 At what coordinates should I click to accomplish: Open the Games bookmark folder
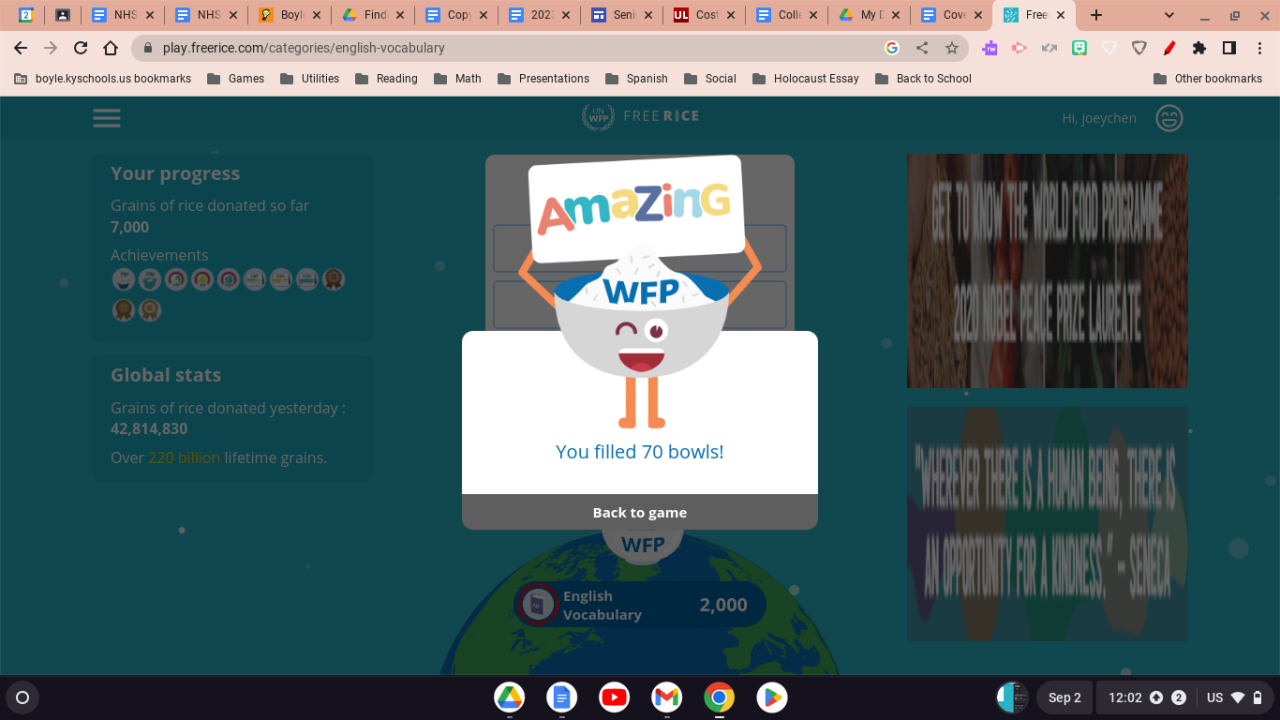click(236, 78)
